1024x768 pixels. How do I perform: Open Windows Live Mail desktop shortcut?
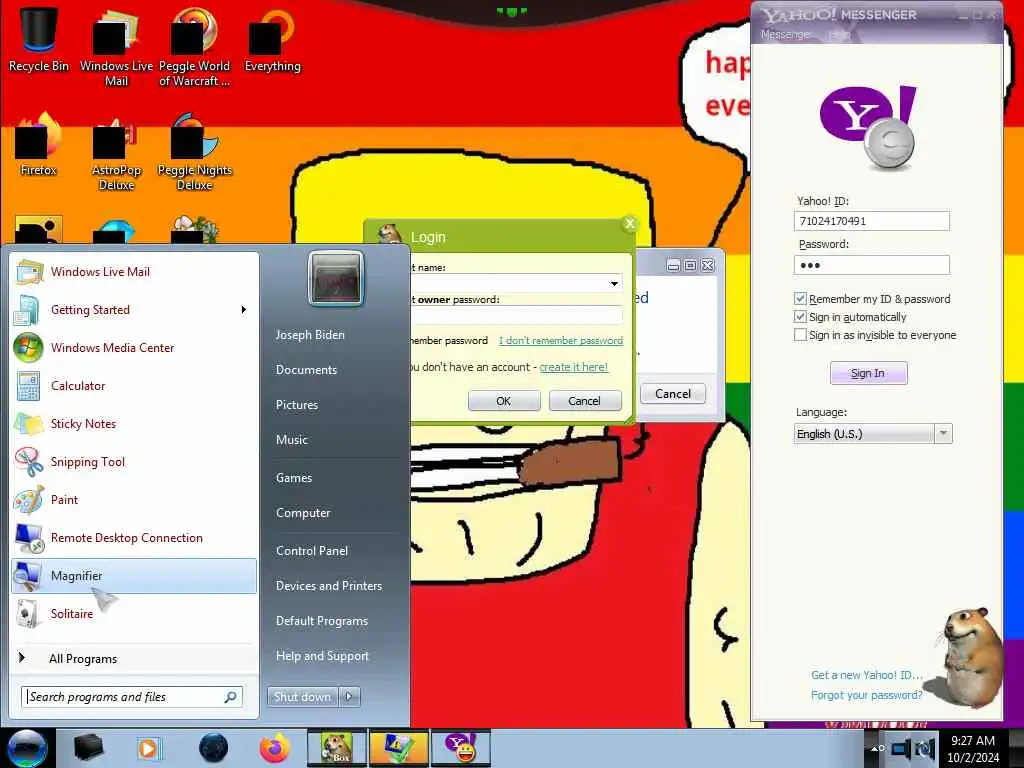[x=116, y=47]
